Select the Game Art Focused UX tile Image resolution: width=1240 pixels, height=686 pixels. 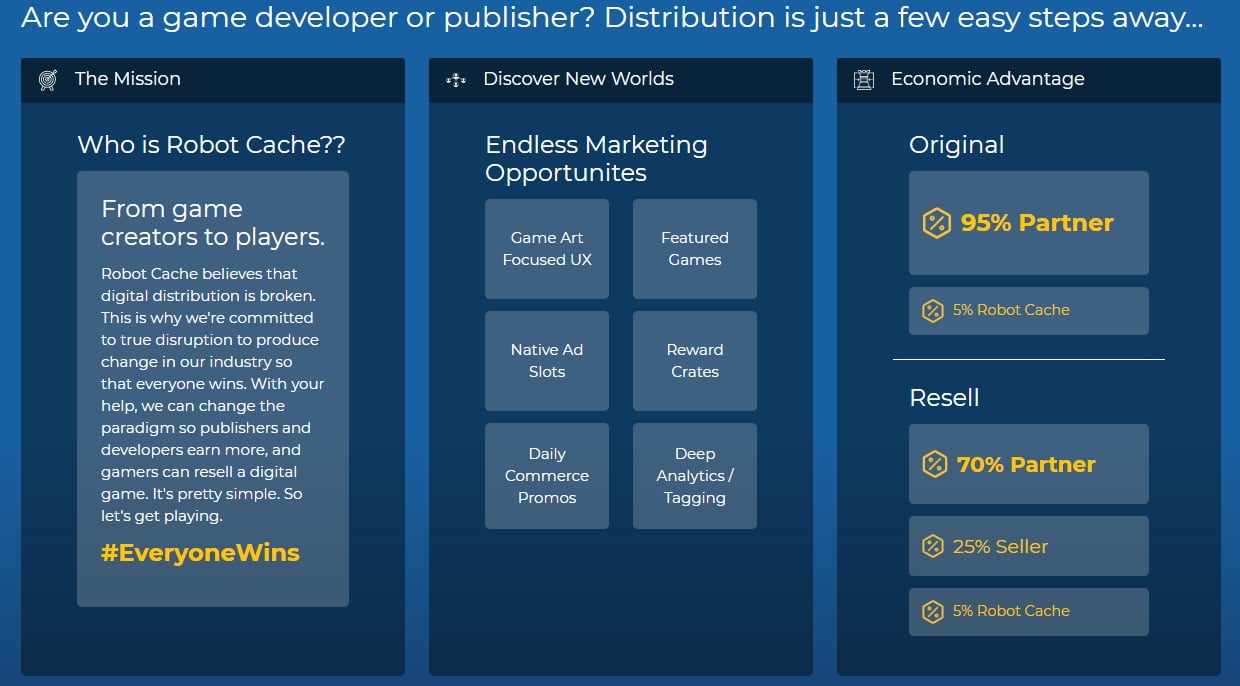tap(547, 249)
